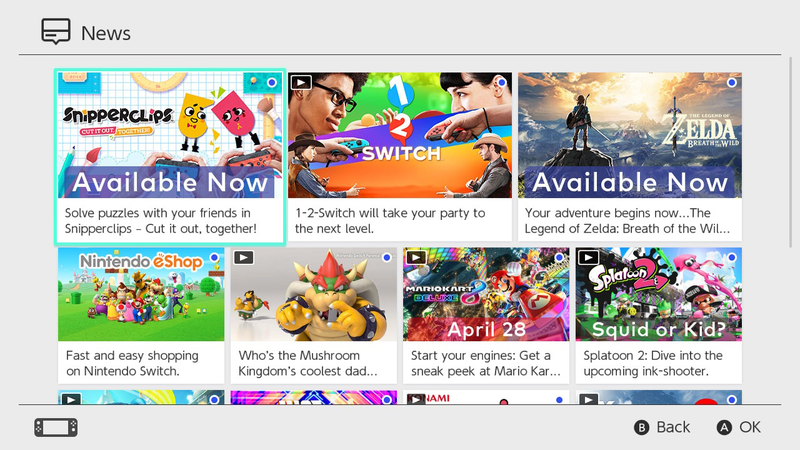
Task: Open the Snipperclips news thumbnail
Action: (x=170, y=135)
